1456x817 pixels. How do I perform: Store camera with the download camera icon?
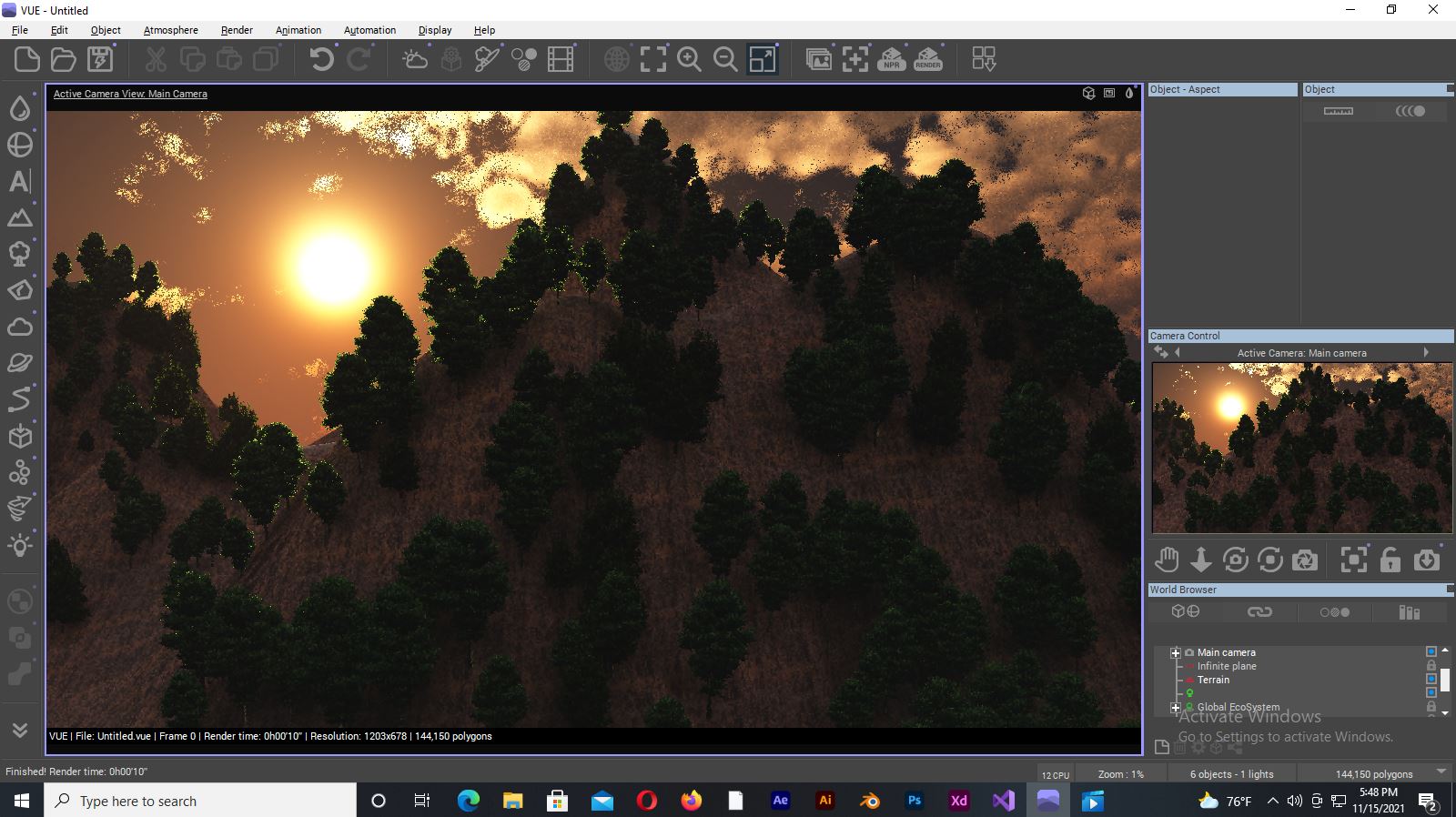click(x=1427, y=560)
